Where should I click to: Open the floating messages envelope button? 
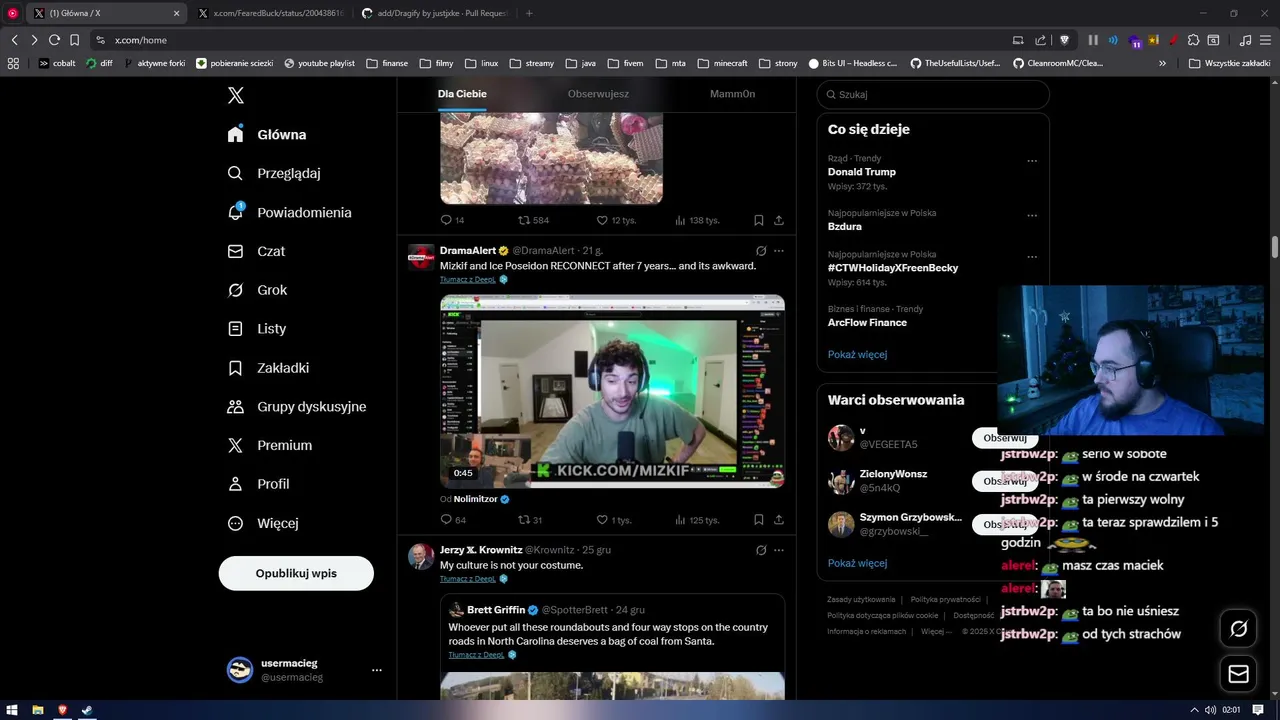(x=1238, y=674)
